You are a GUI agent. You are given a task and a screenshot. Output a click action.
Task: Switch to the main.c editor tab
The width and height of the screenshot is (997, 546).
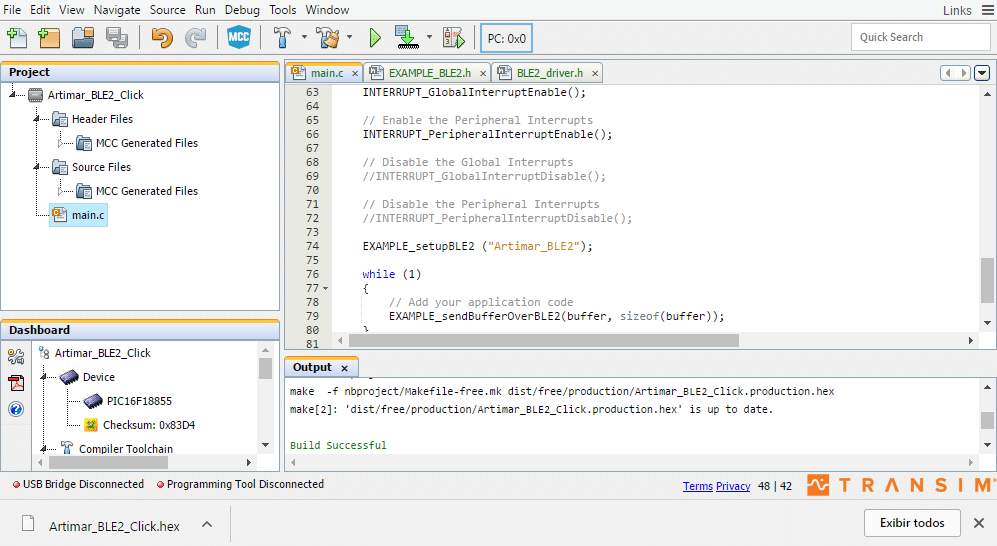pos(327,73)
